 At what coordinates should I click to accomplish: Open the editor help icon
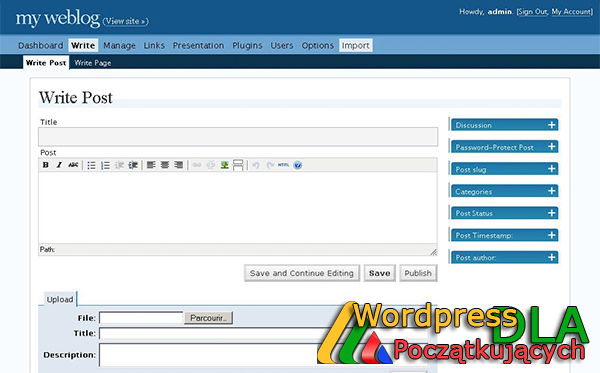click(298, 165)
